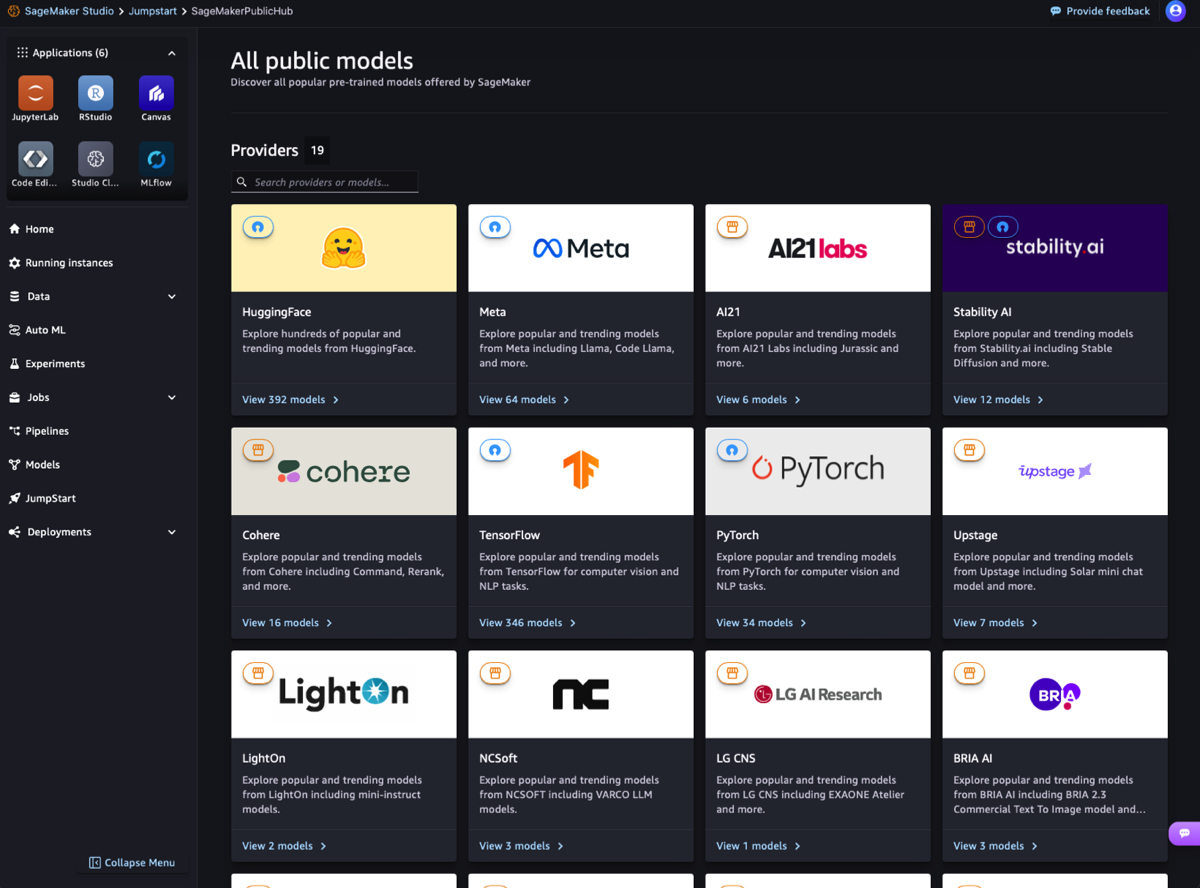Collapse the Applications panel chevron

[171, 53]
